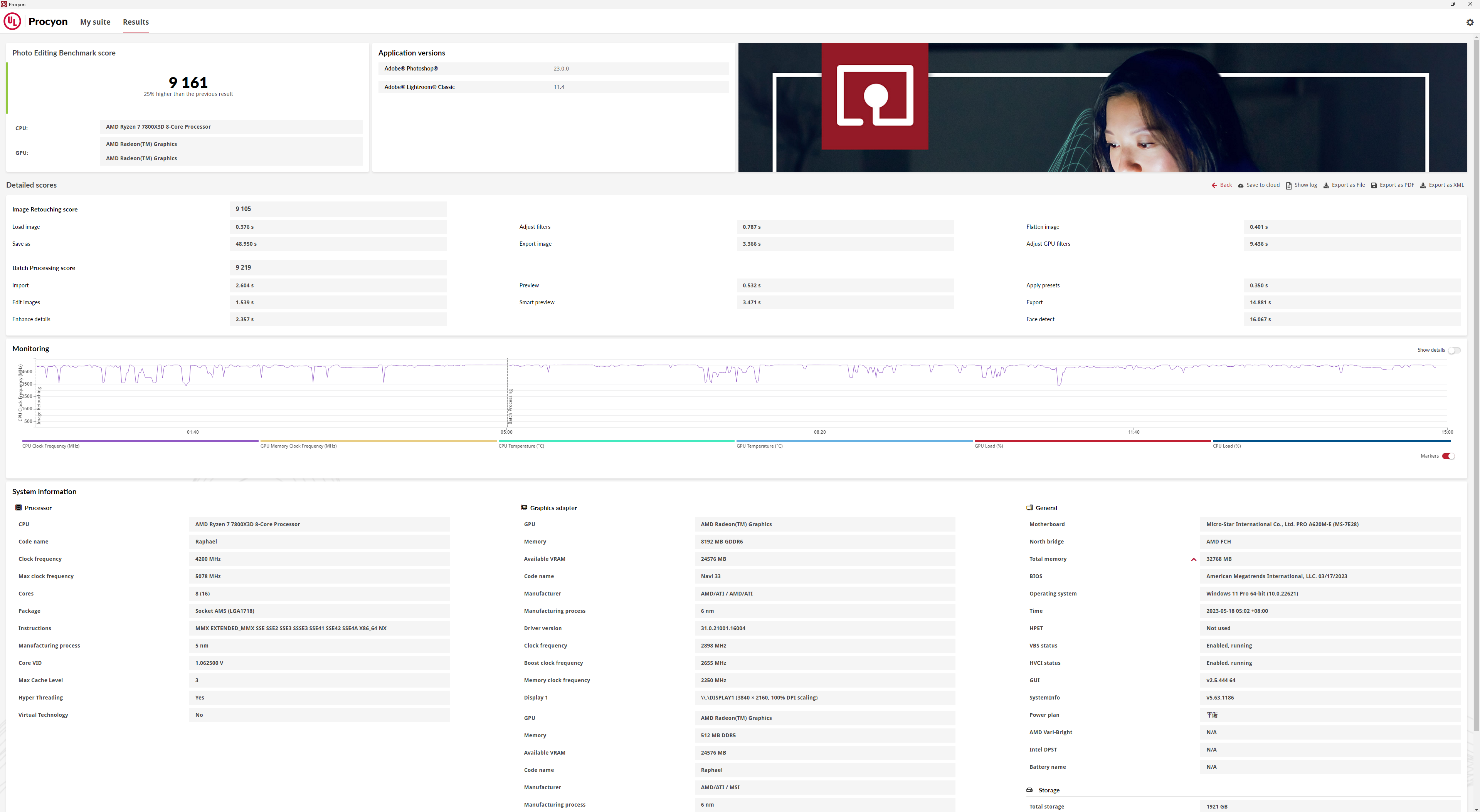Click the Total storage value 1921 GB
Viewport: 1480px width, 812px height.
coord(1330,807)
